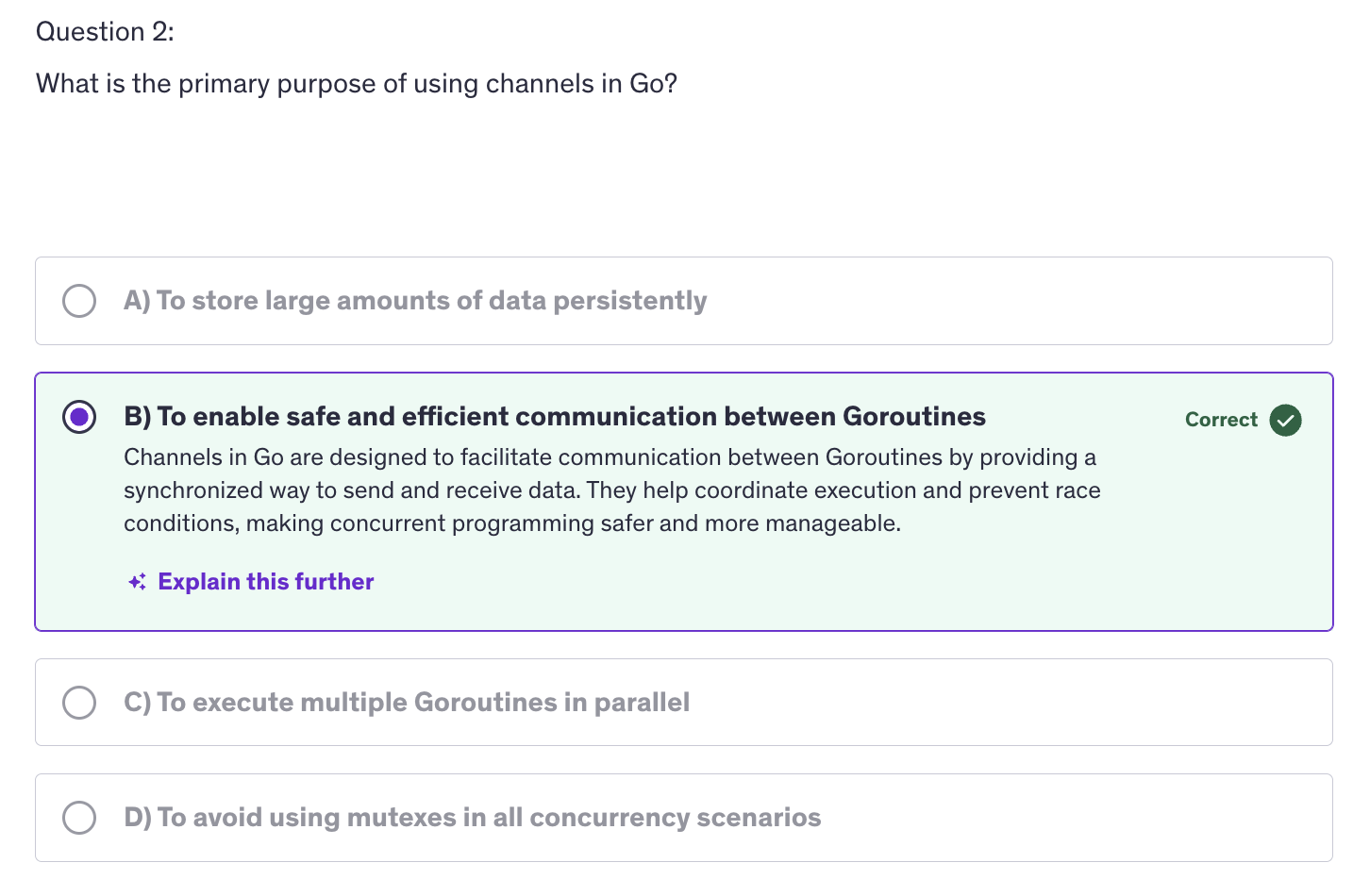The width and height of the screenshot is (1370, 896).
Task: Click the selected radio button for option B
Action: (79, 417)
